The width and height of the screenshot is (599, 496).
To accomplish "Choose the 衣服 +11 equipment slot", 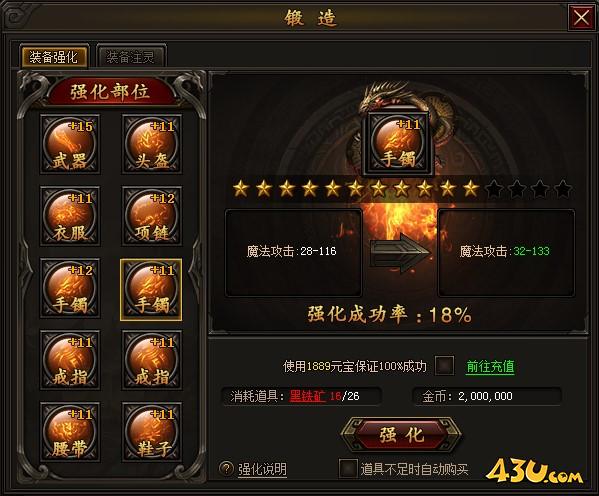I will tap(70, 216).
